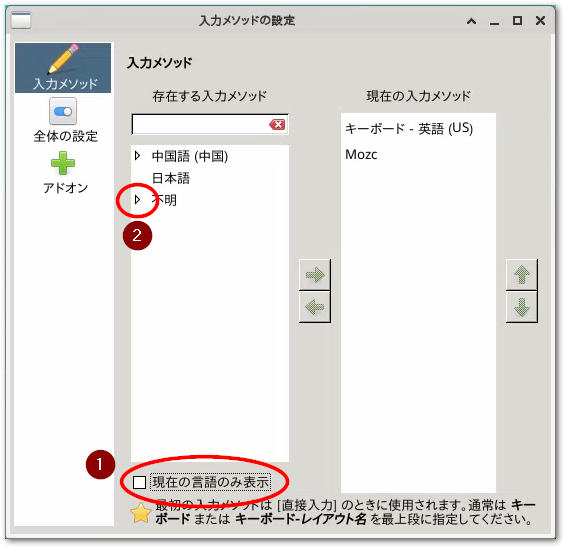Toggle 現在の言語のみ表示 checkbox
This screenshot has height=548, width=565.
(139, 482)
